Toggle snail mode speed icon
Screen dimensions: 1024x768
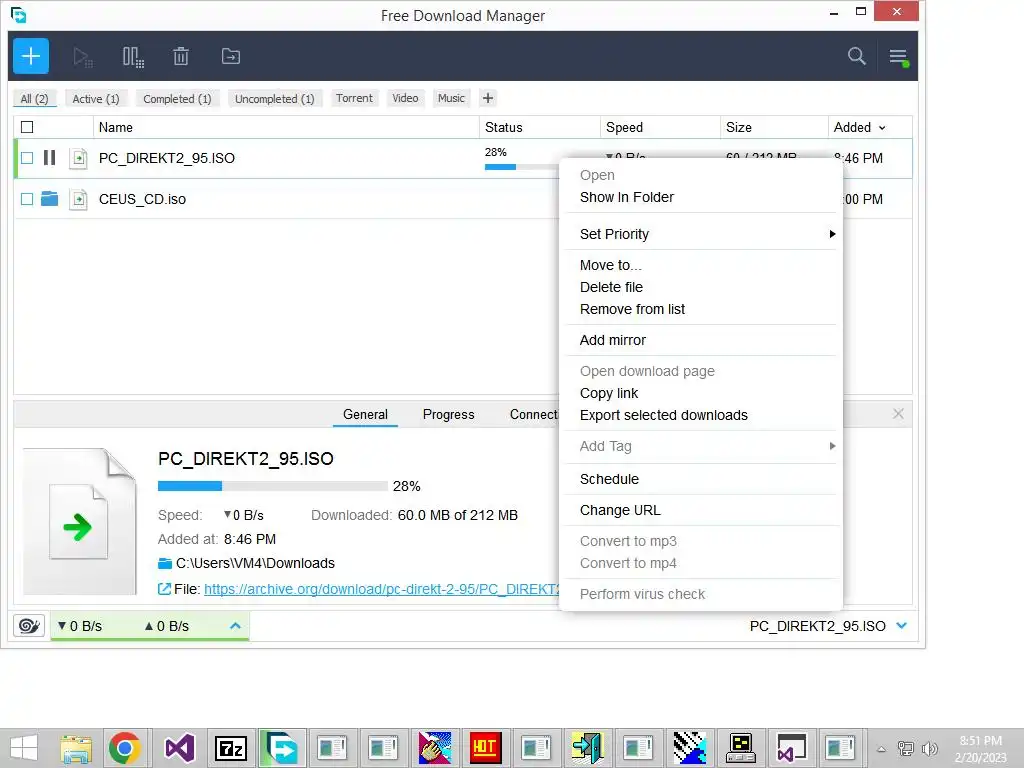[29, 626]
